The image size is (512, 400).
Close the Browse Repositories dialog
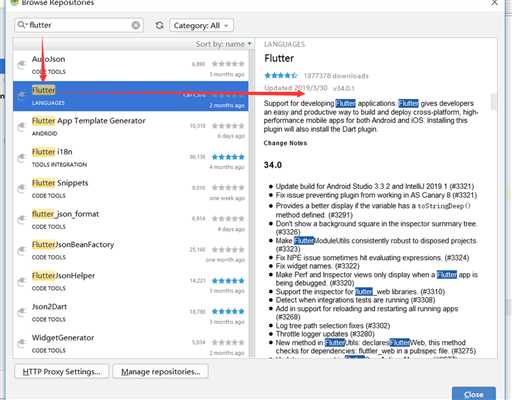(x=474, y=394)
